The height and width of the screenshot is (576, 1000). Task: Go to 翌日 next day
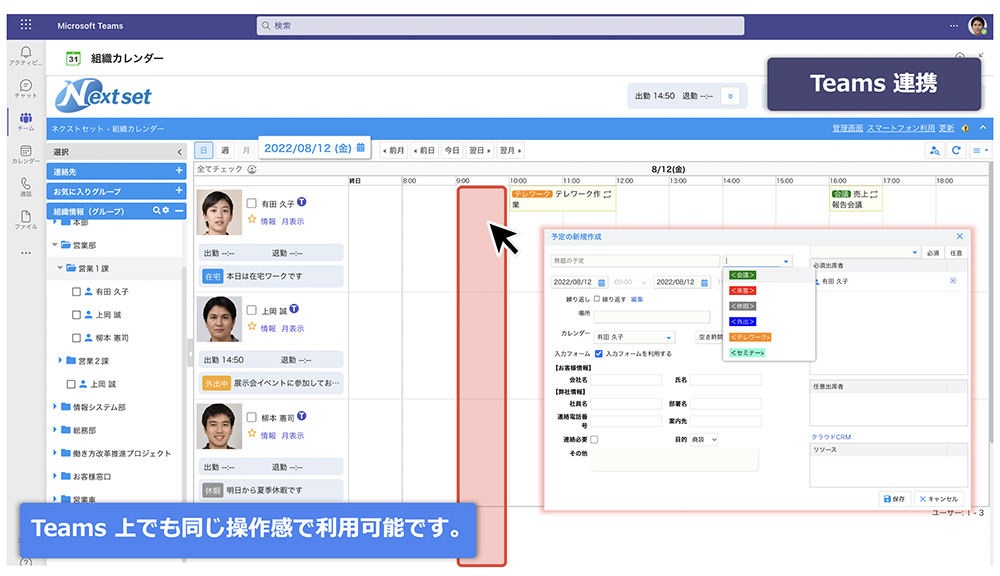(x=480, y=151)
